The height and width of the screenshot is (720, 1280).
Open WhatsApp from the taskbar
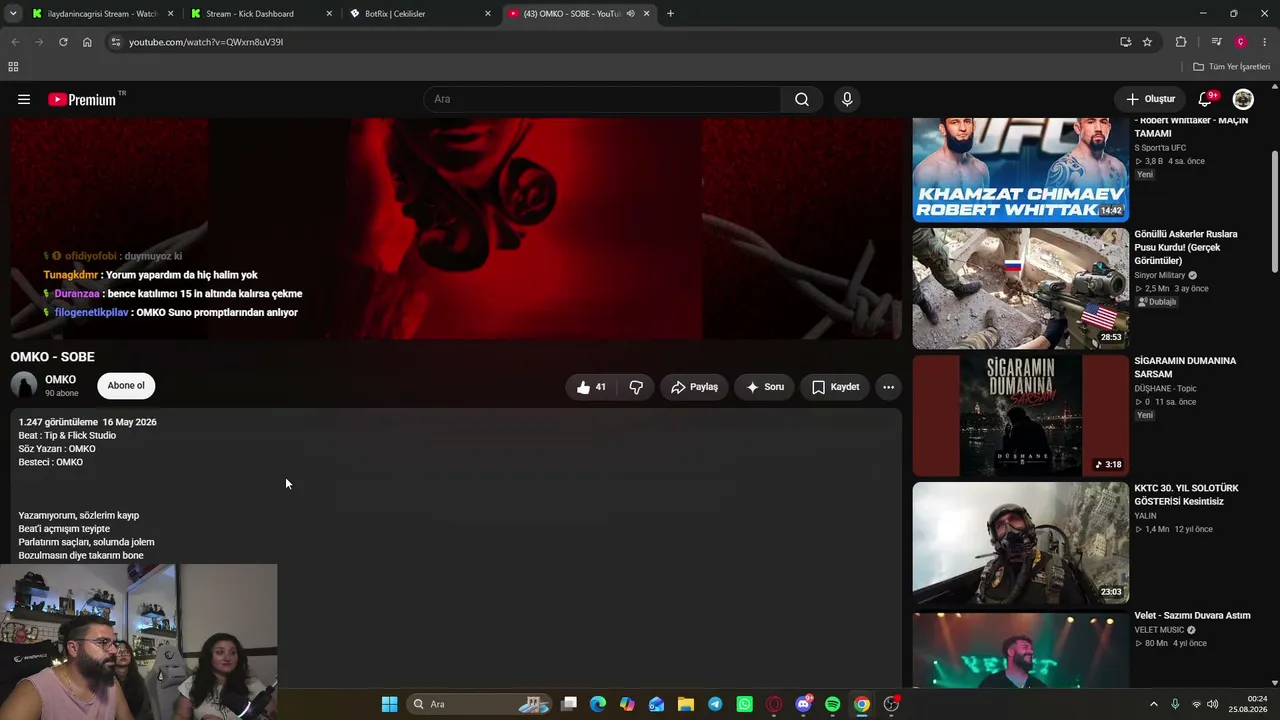[x=744, y=704]
